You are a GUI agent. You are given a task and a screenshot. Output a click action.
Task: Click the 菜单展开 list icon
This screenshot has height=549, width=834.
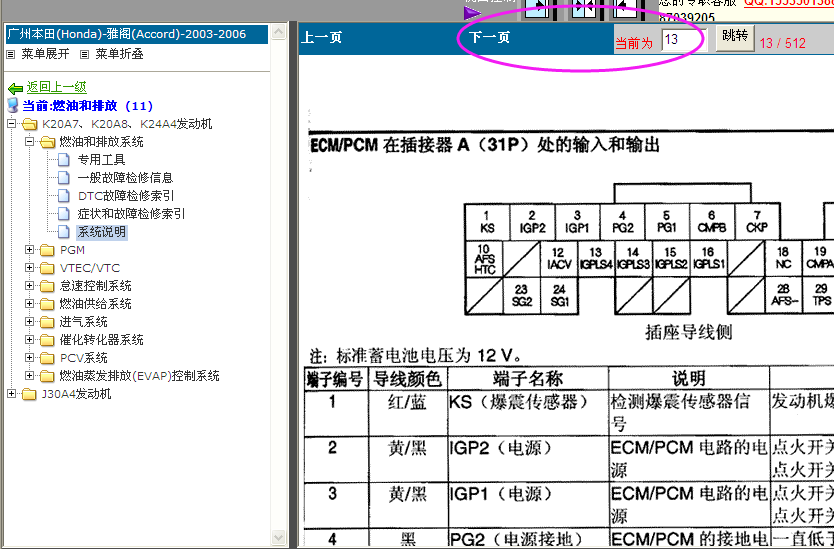(11, 54)
